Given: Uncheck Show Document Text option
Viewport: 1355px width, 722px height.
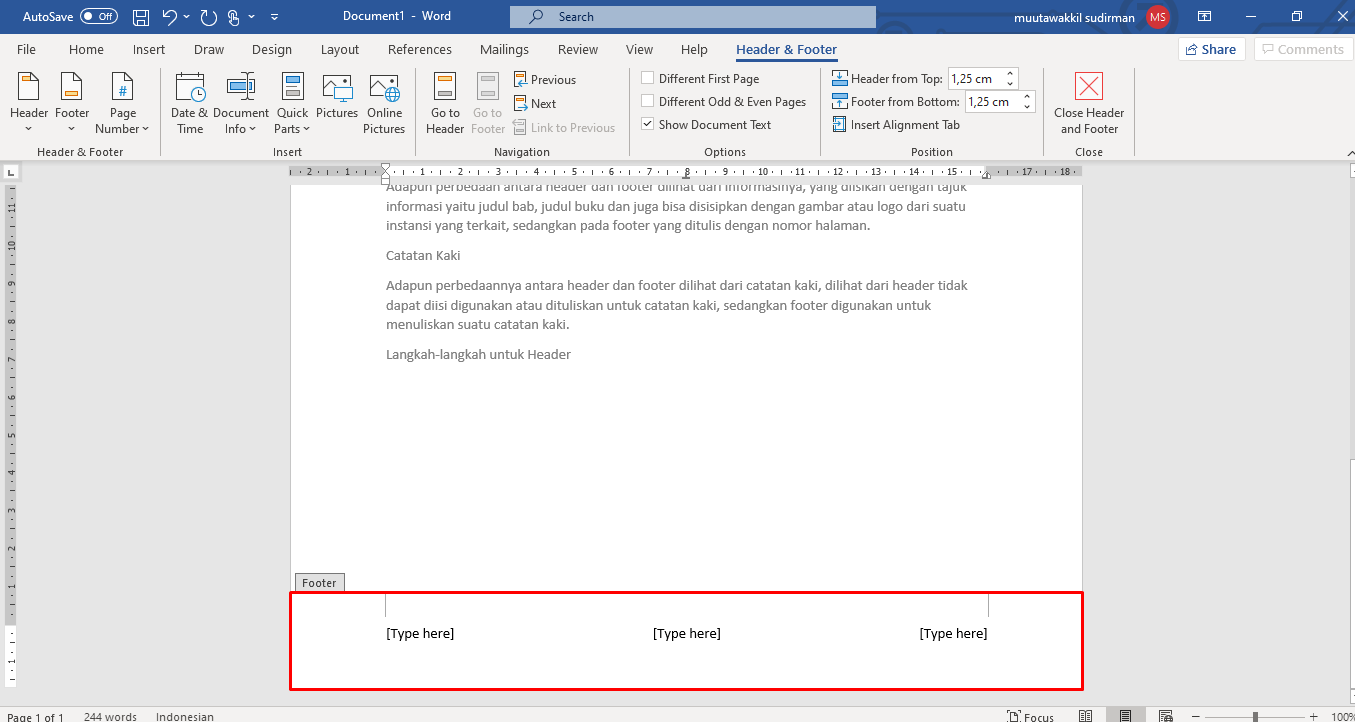Looking at the screenshot, I should click(648, 125).
